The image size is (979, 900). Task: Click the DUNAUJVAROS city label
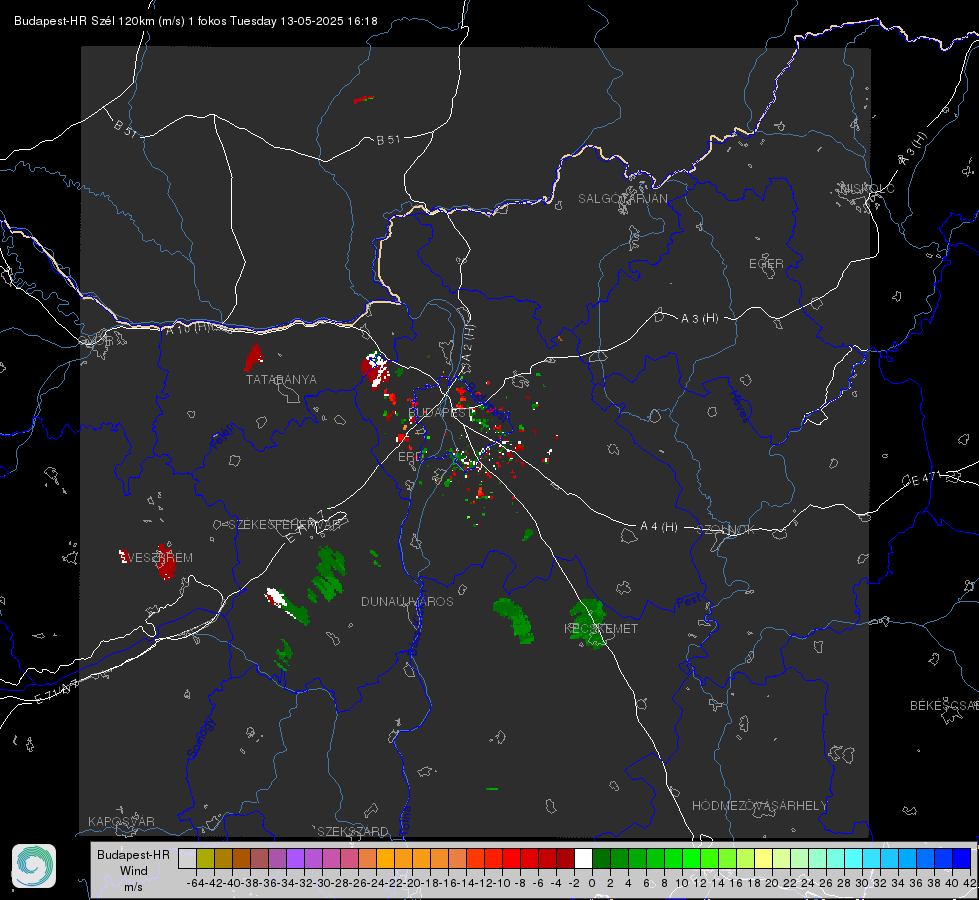pyautogui.click(x=407, y=601)
